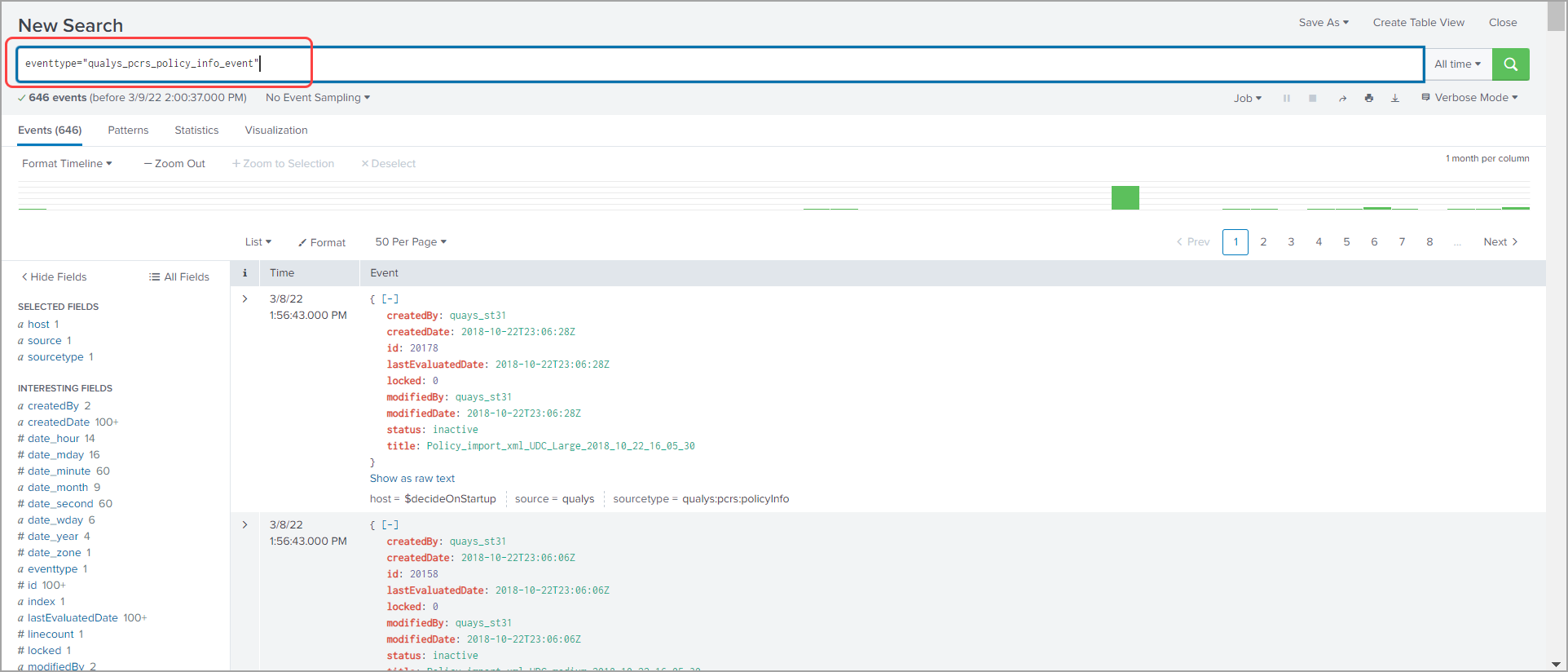
Task: Click the share job arrow icon
Action: pyautogui.click(x=1342, y=98)
